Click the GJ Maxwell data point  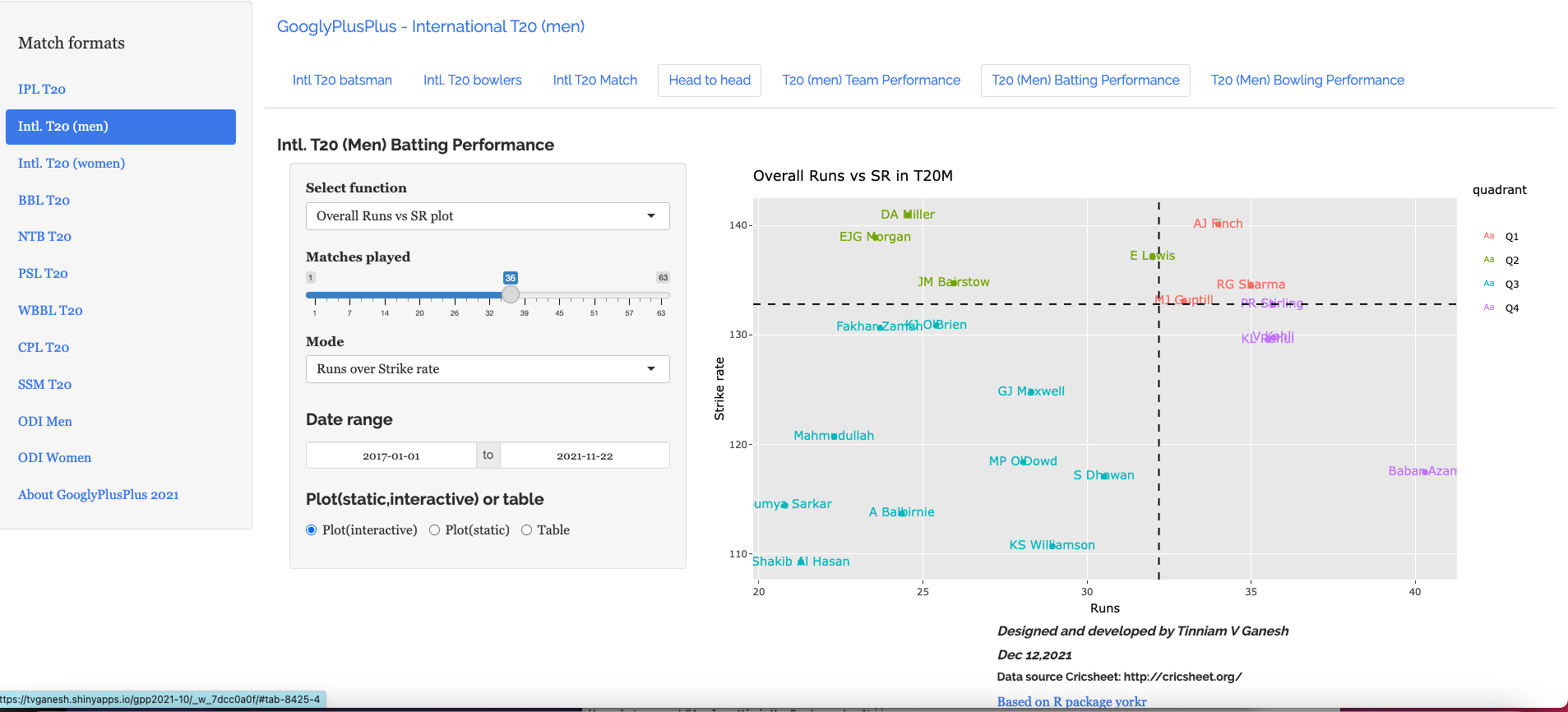pos(1031,392)
